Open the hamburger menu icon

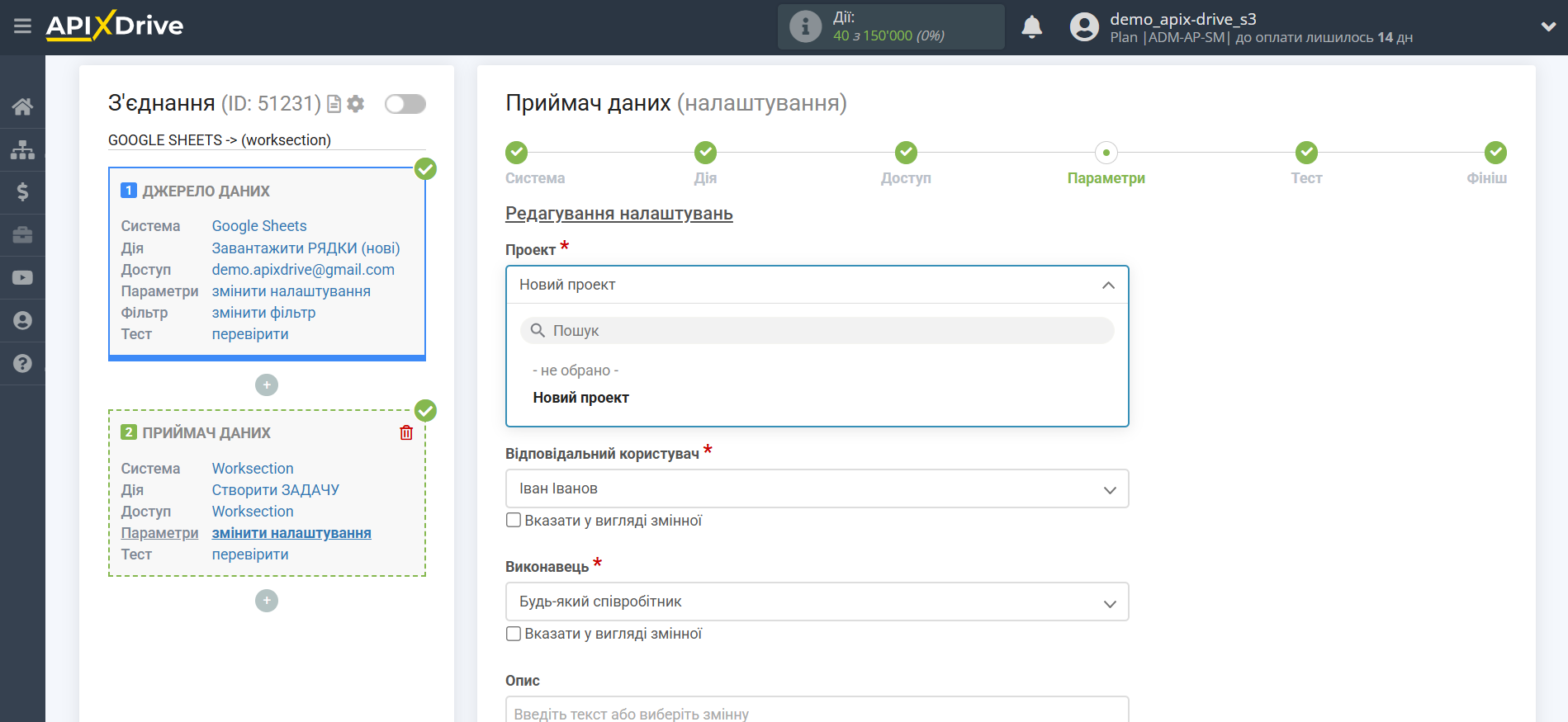coord(22,26)
